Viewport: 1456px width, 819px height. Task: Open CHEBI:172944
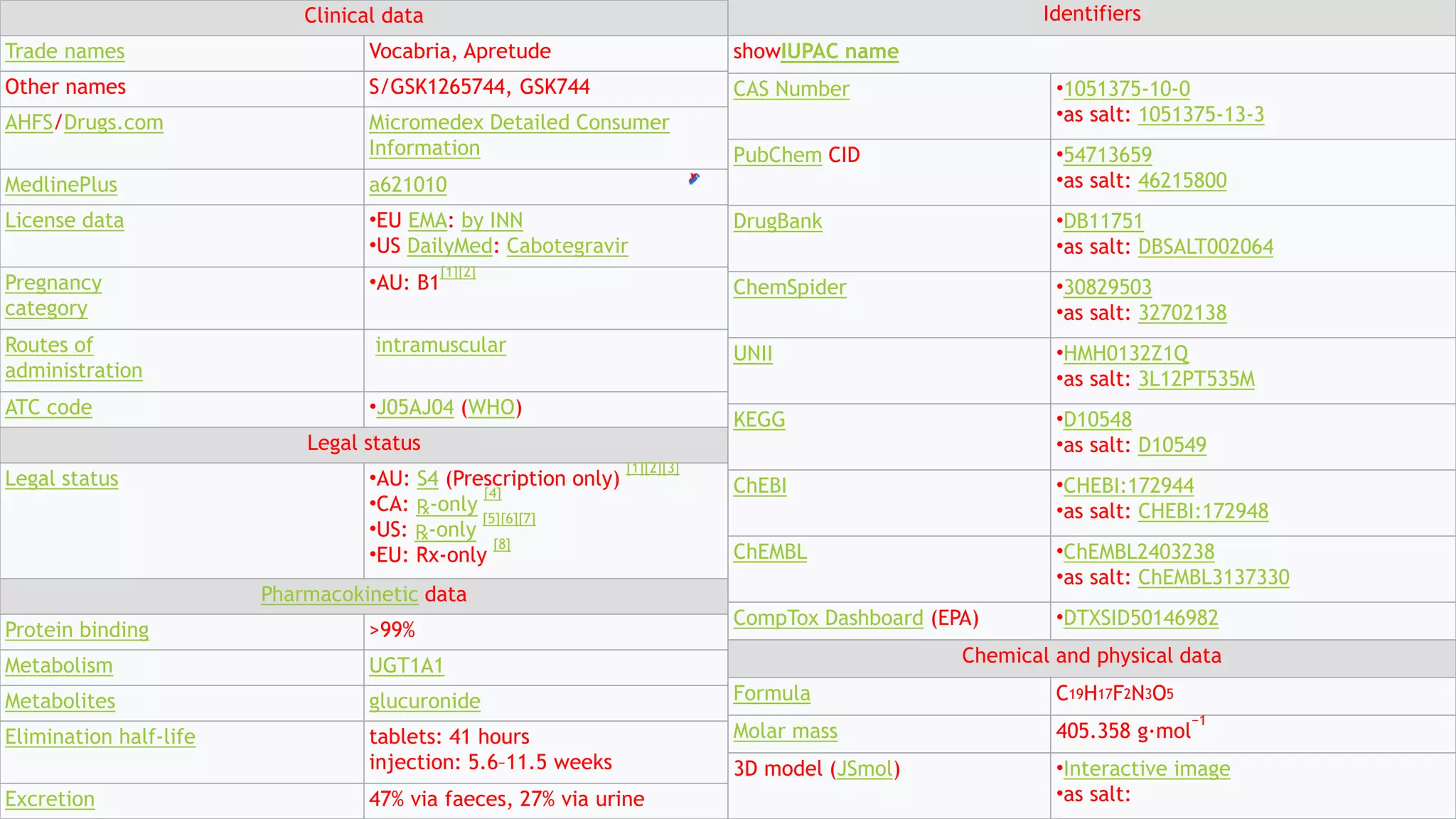tap(1129, 486)
